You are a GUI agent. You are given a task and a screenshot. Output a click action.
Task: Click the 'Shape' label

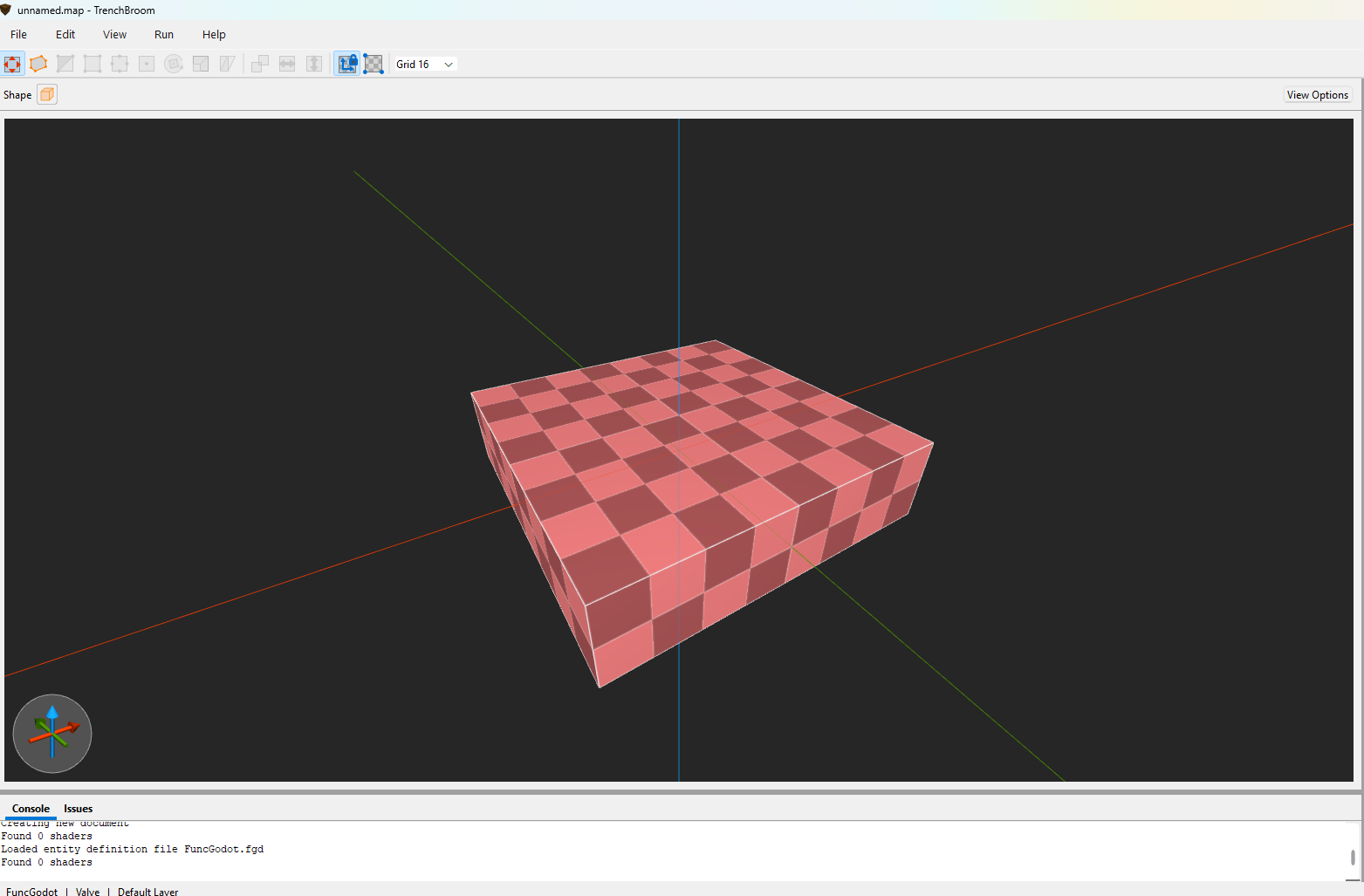click(x=17, y=95)
